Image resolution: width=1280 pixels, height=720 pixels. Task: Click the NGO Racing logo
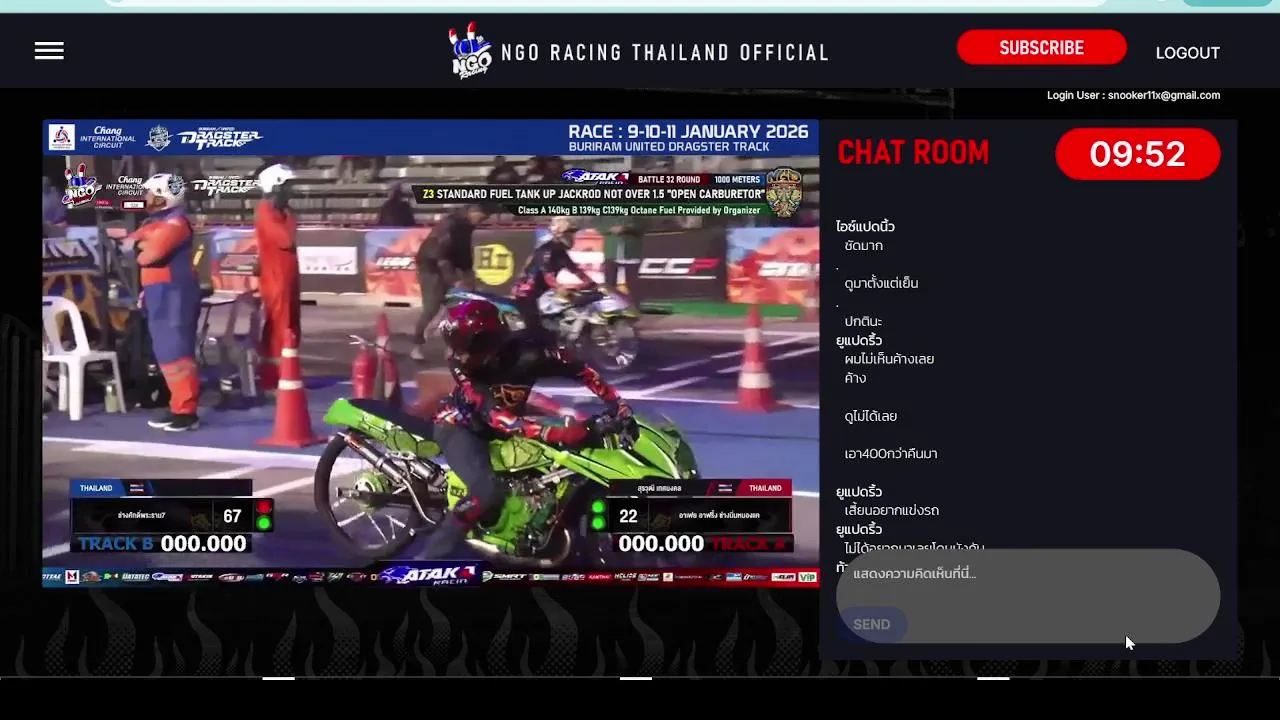pyautogui.click(x=470, y=51)
